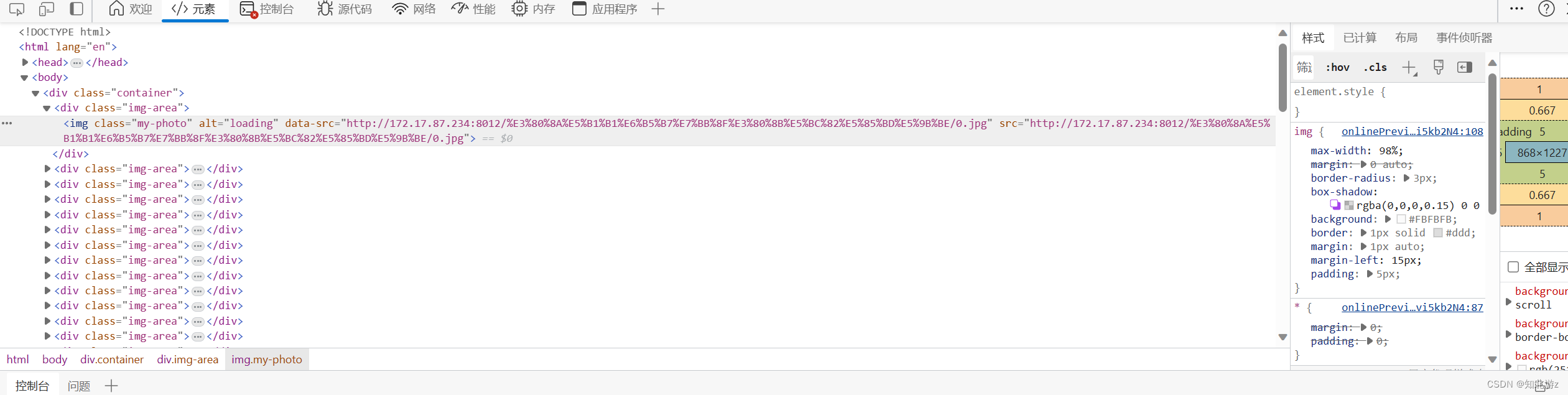
Task: Open the onlinePrevi…i5kb2N4:108 source link
Action: click(1412, 131)
